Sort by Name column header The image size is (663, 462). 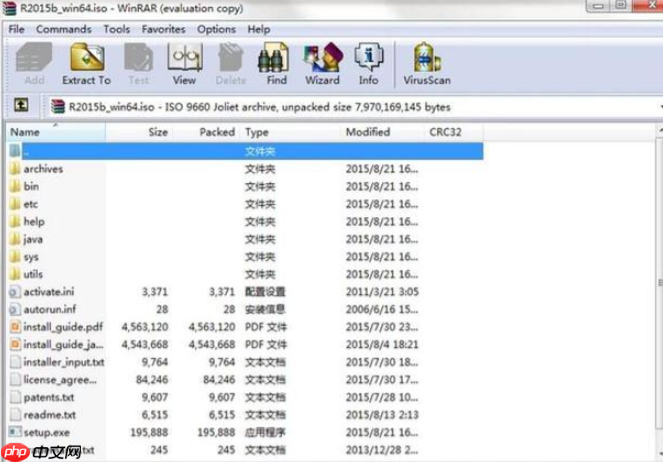56,132
